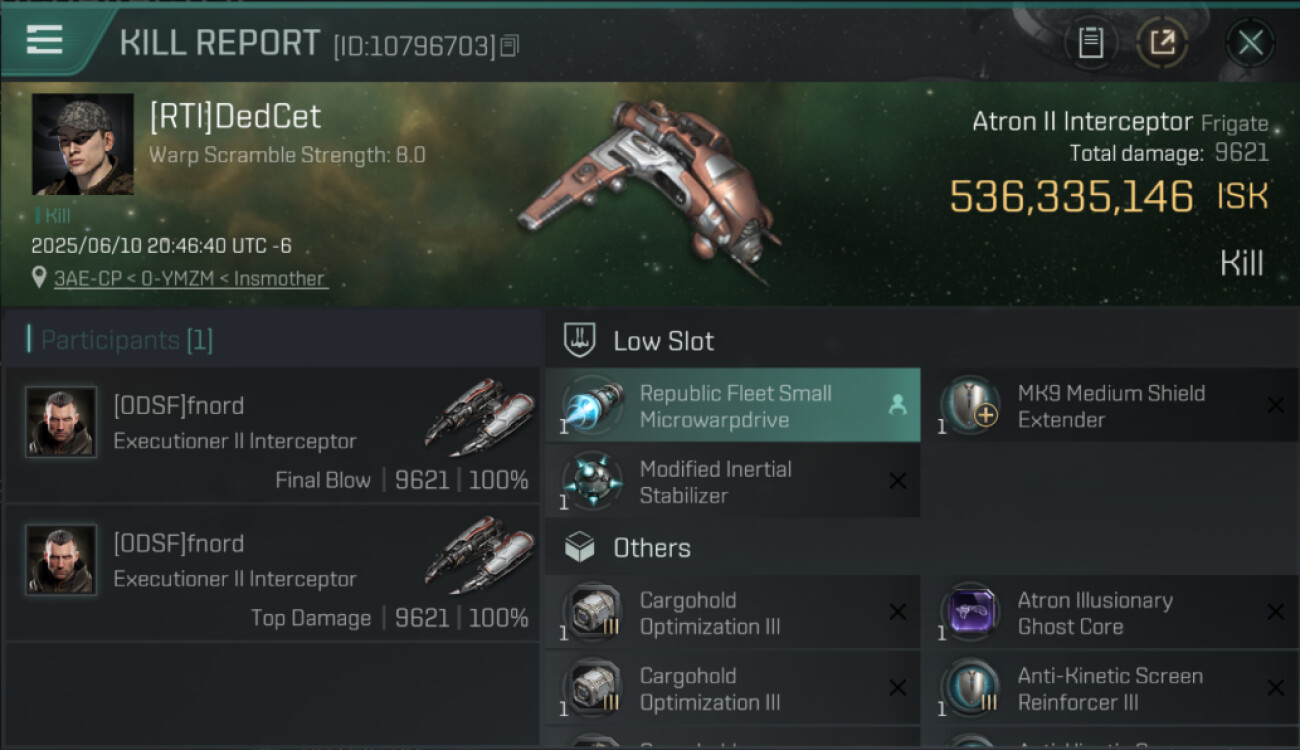Click the Atron Illusionary Ghost Core icon
Image resolution: width=1300 pixels, height=750 pixels.
970,613
